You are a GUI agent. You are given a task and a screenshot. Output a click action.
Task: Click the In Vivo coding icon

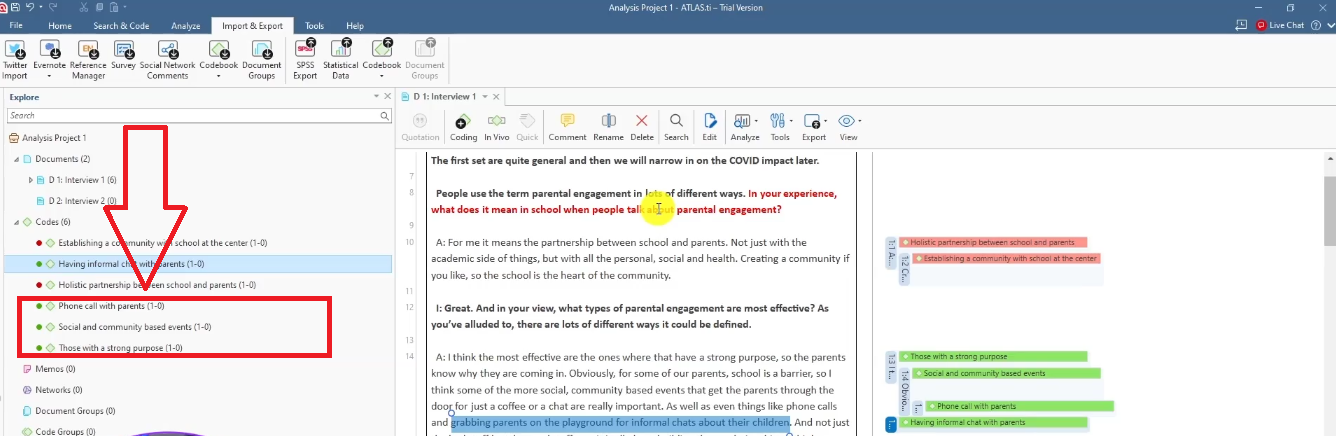496,119
